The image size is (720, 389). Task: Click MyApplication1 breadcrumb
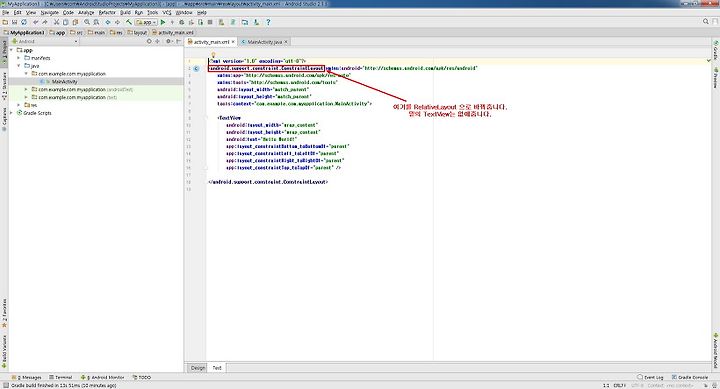coord(24,33)
